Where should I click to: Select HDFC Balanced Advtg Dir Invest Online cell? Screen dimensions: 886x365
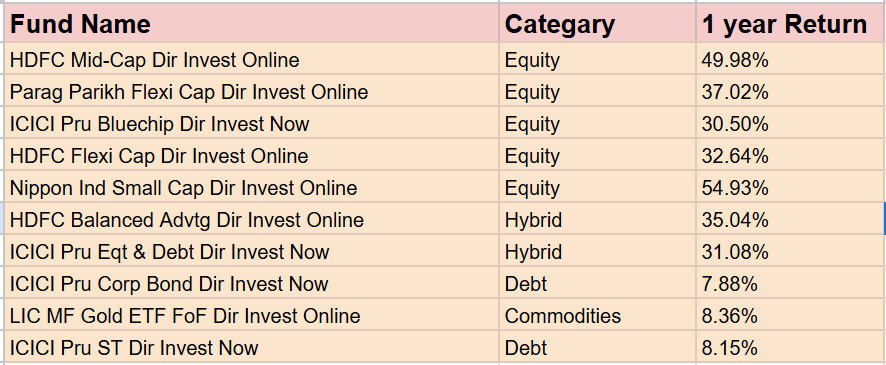click(251, 219)
